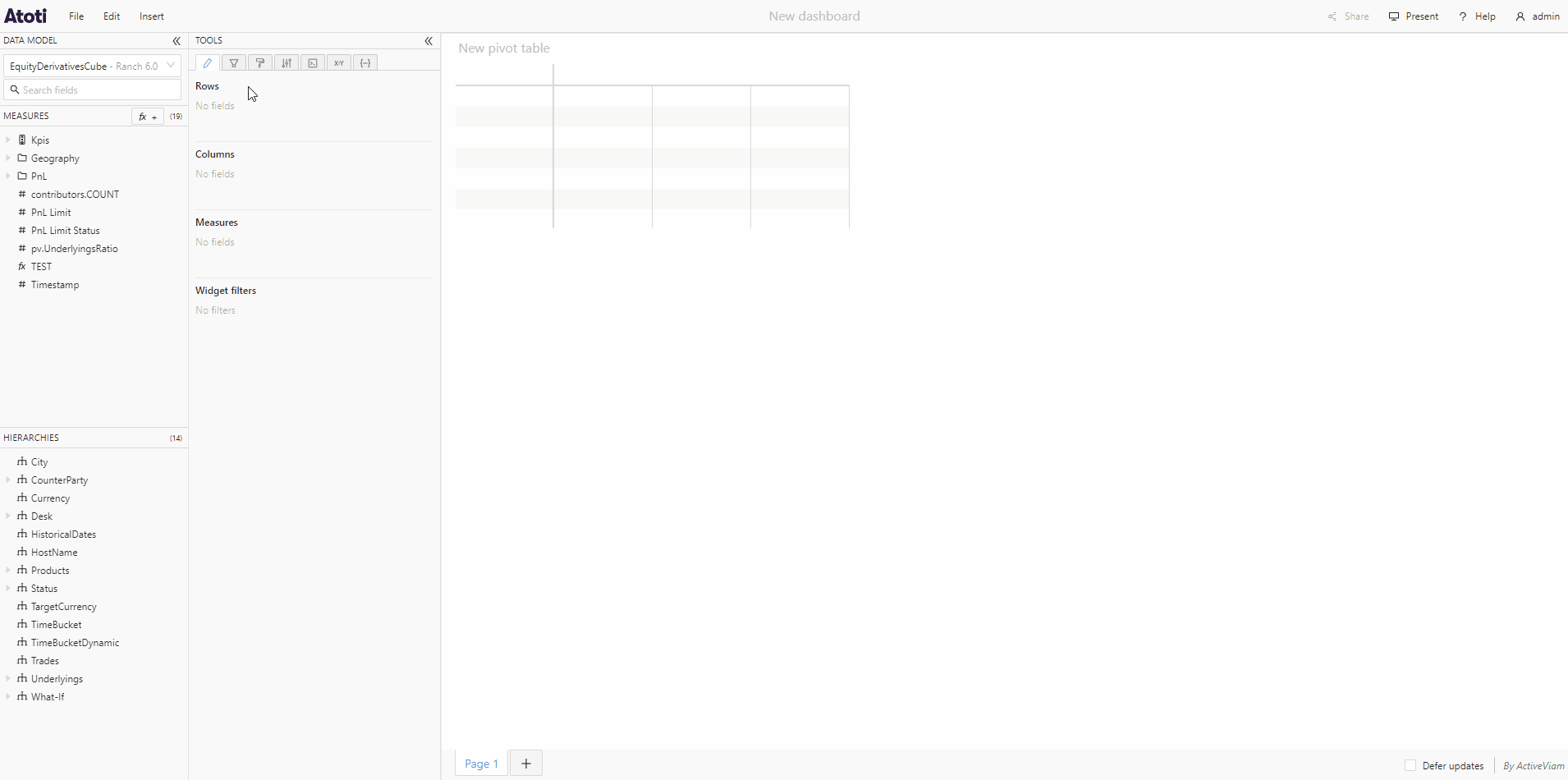
Task: Expand the Geography measures folder
Action: (8, 158)
